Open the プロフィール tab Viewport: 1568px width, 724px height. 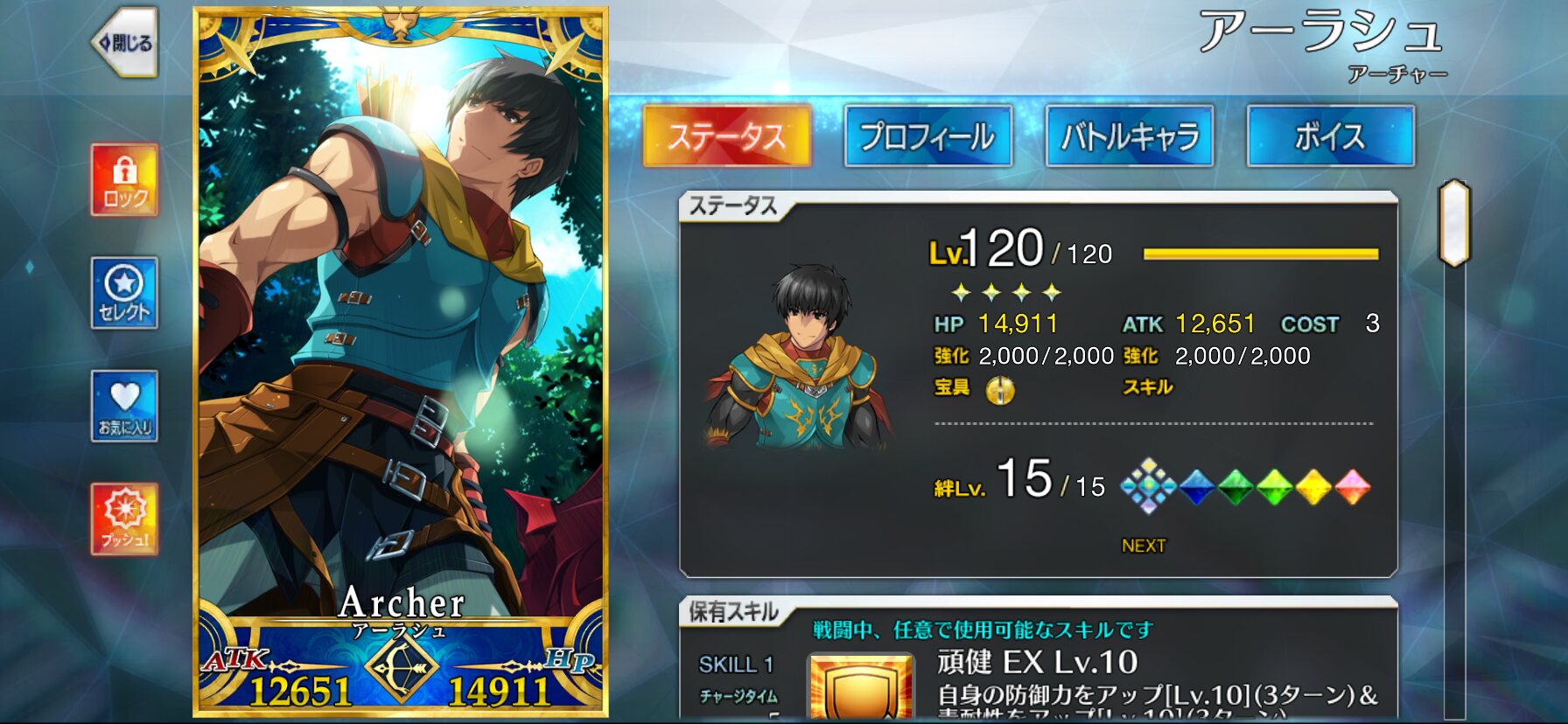pos(927,136)
